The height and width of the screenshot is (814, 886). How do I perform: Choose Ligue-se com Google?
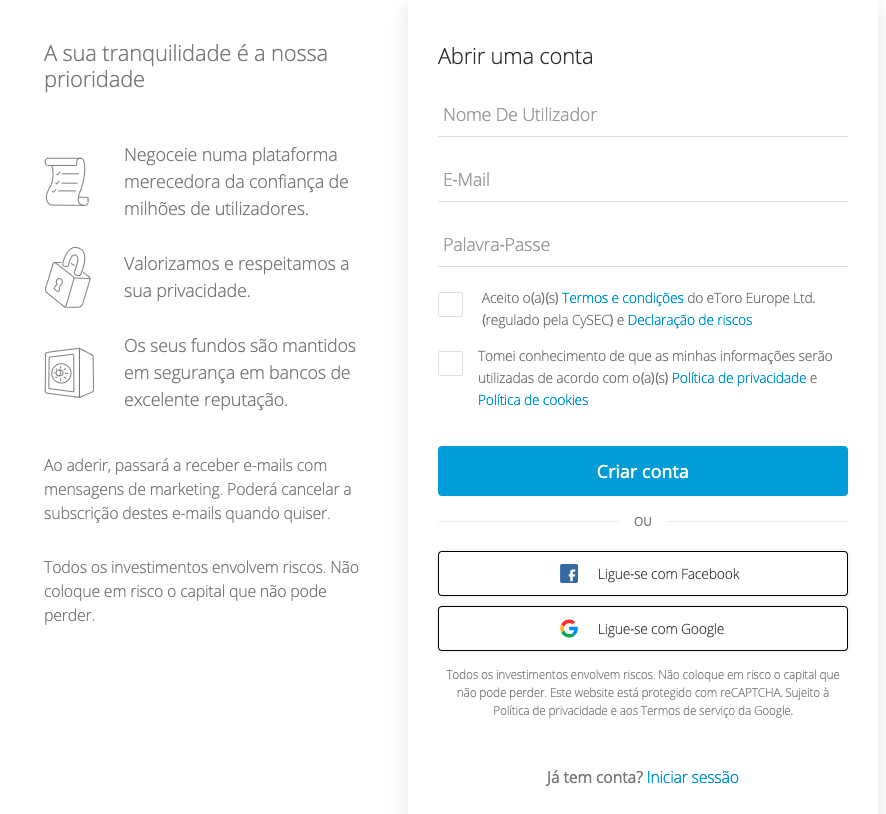642,629
